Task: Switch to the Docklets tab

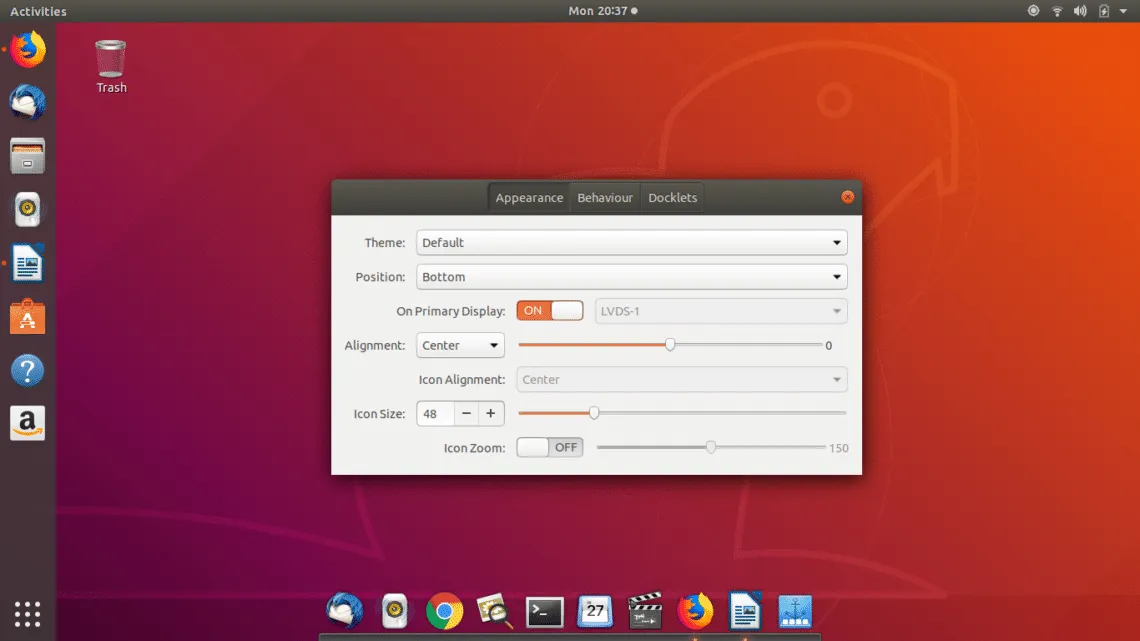Action: [x=672, y=198]
